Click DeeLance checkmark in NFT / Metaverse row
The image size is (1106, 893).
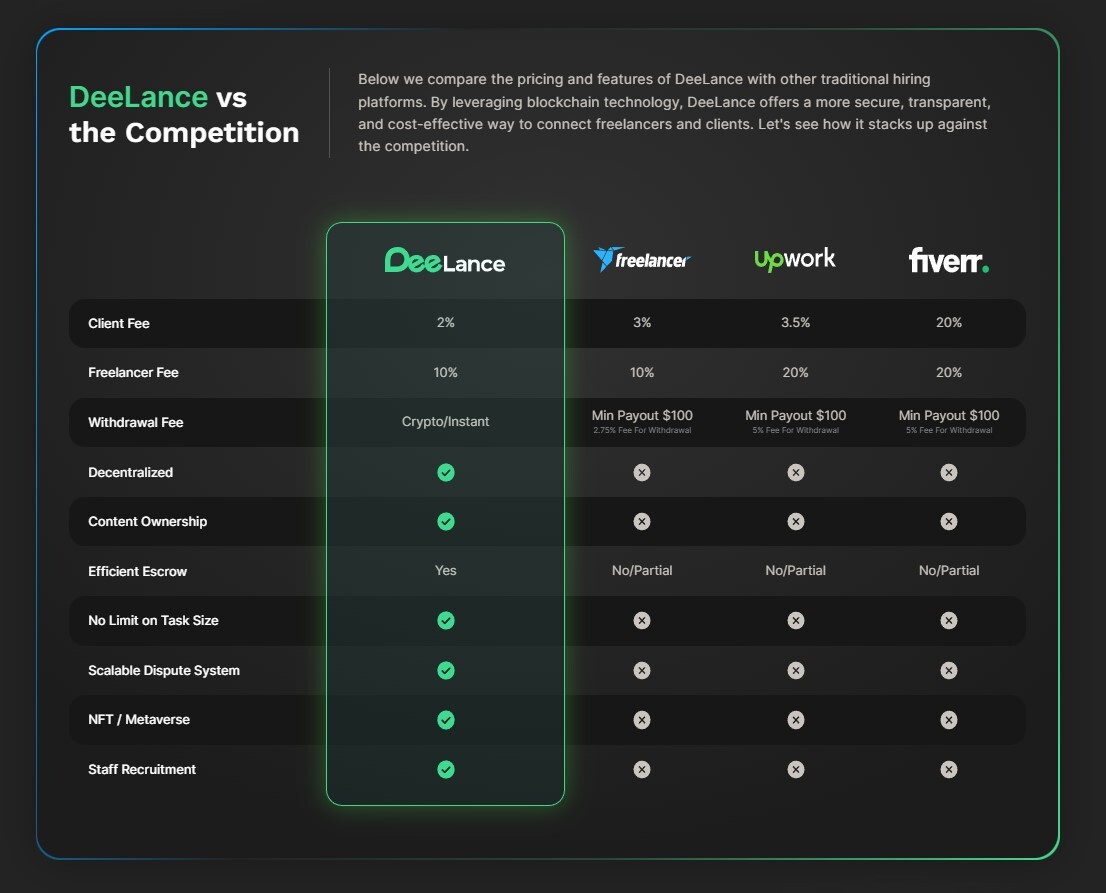tap(446, 720)
